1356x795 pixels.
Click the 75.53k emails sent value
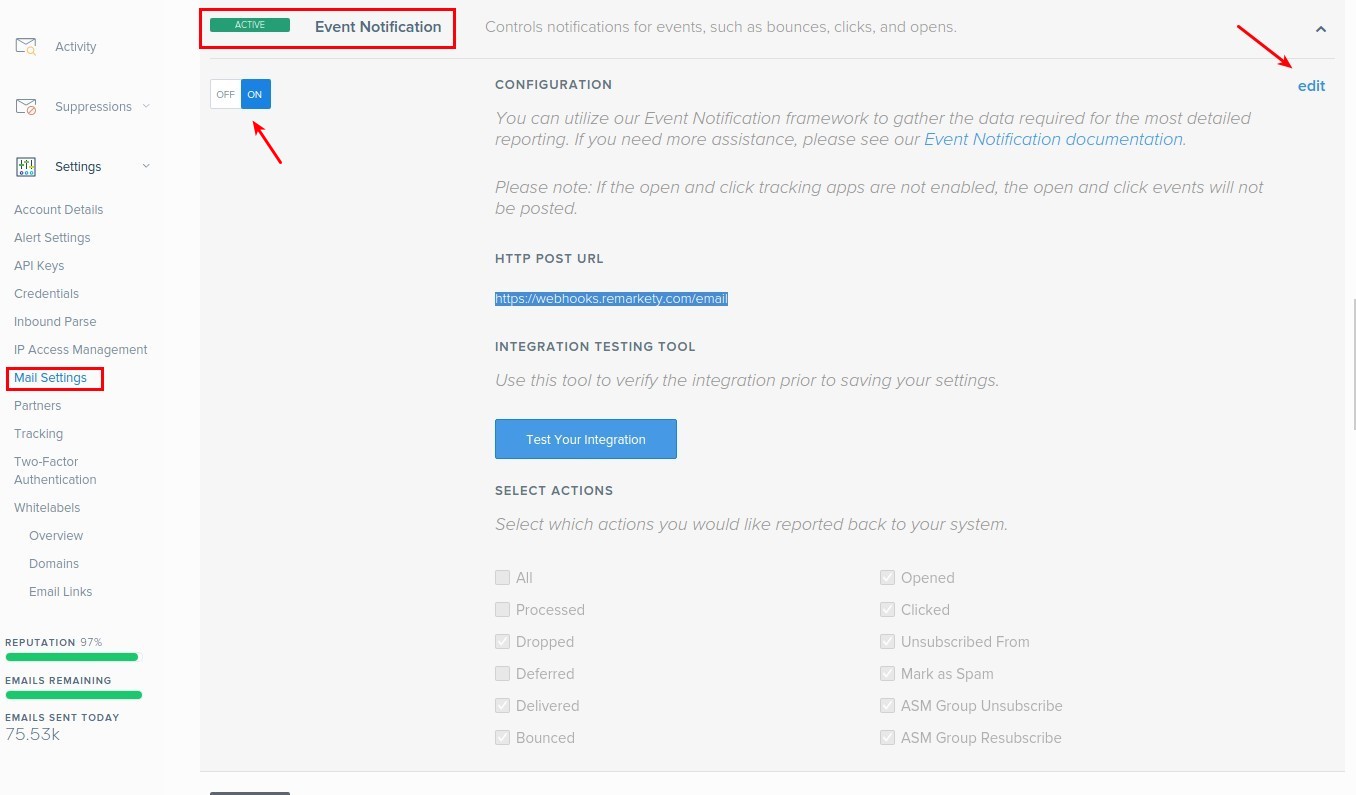(x=32, y=735)
